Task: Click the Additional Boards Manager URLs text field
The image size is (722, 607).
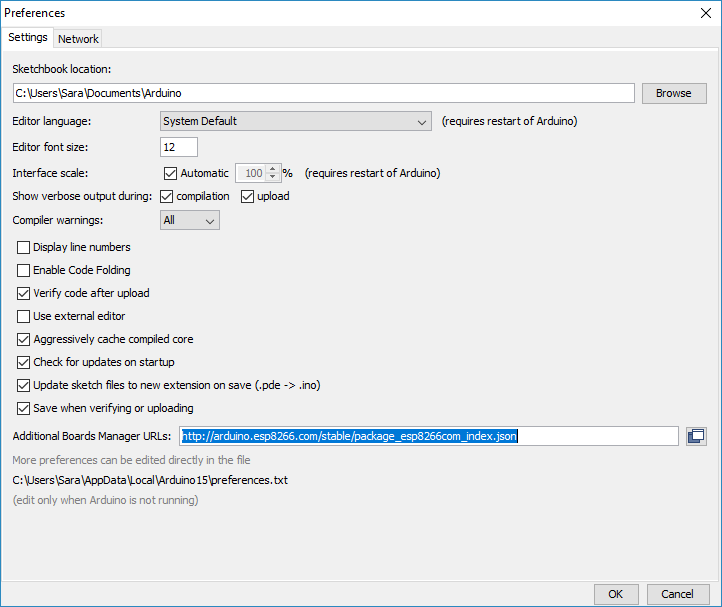Action: 428,436
